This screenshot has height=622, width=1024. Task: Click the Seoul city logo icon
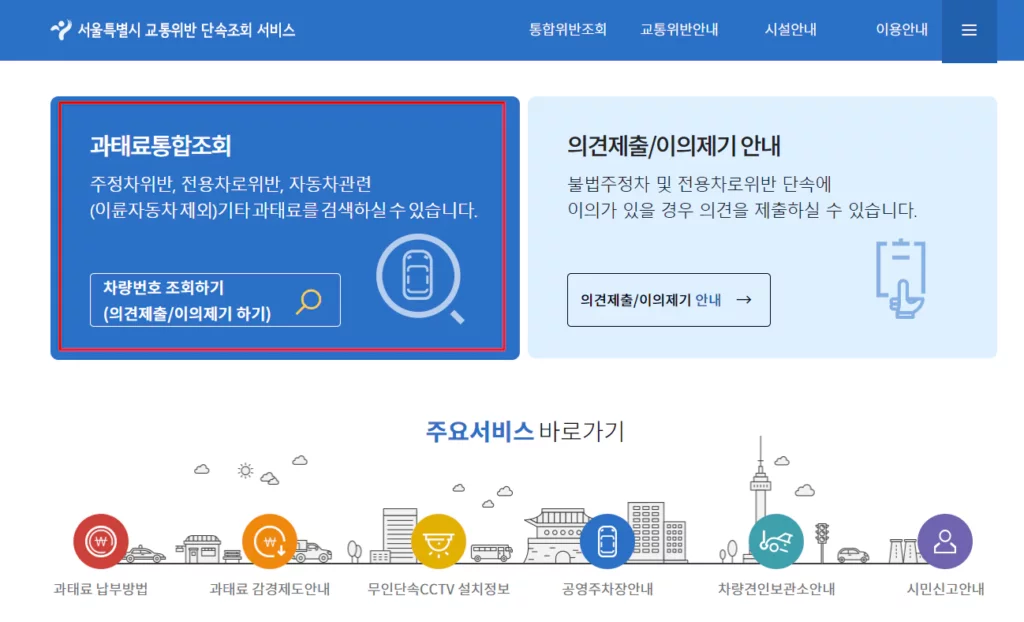click(x=61, y=30)
